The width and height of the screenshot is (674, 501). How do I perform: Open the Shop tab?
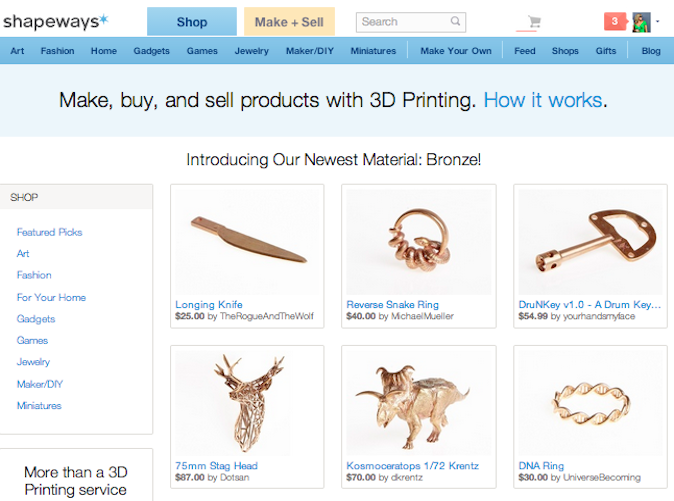coord(192,21)
